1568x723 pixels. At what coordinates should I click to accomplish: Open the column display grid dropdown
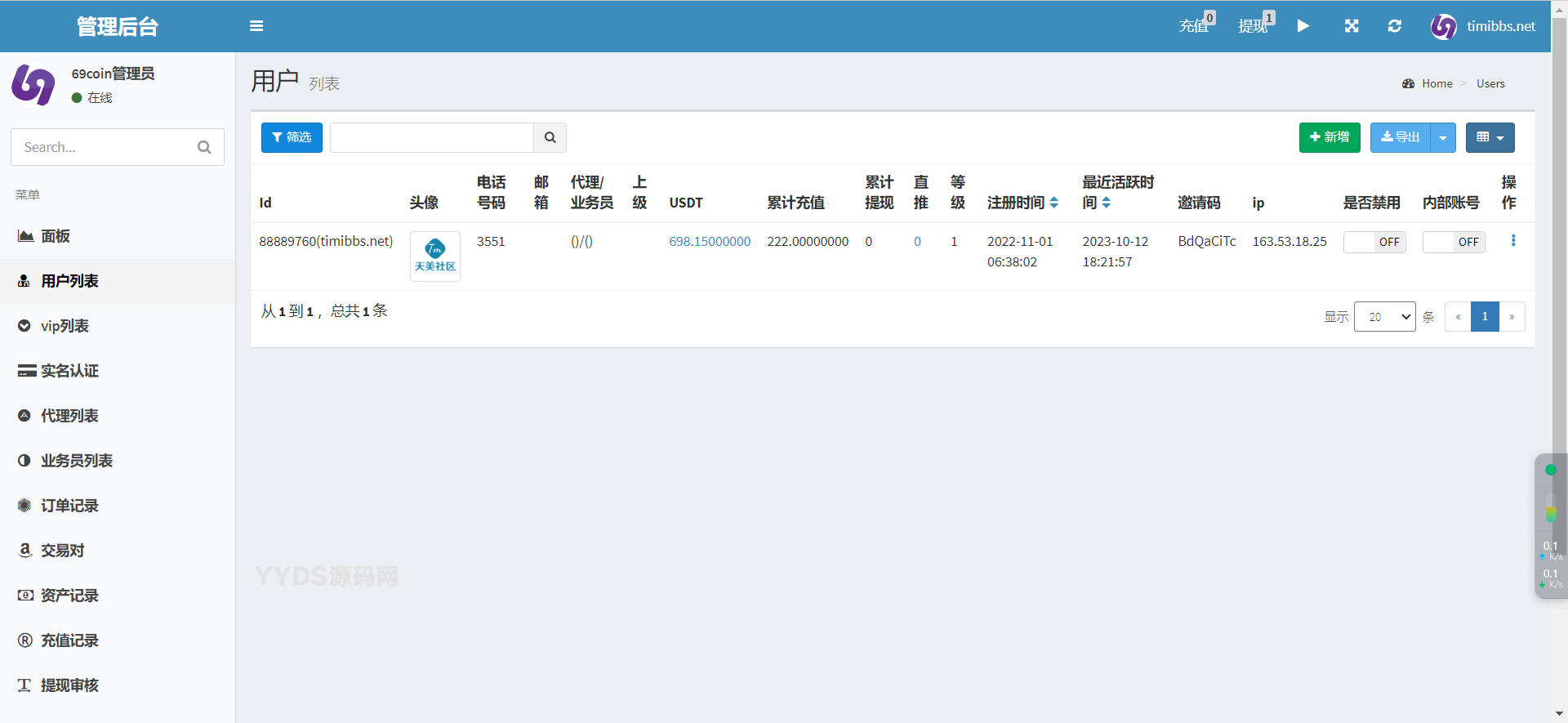tap(1490, 138)
